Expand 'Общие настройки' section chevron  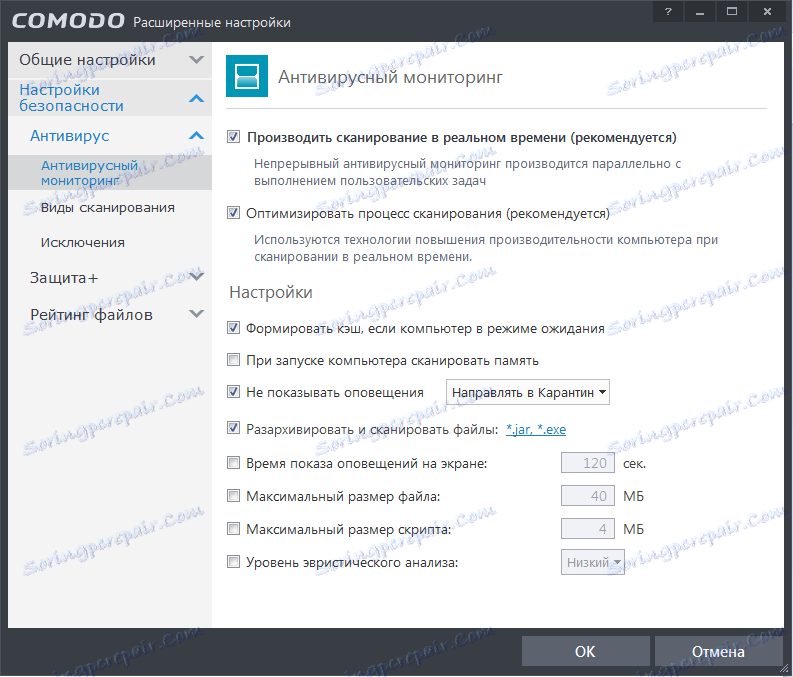pos(196,60)
